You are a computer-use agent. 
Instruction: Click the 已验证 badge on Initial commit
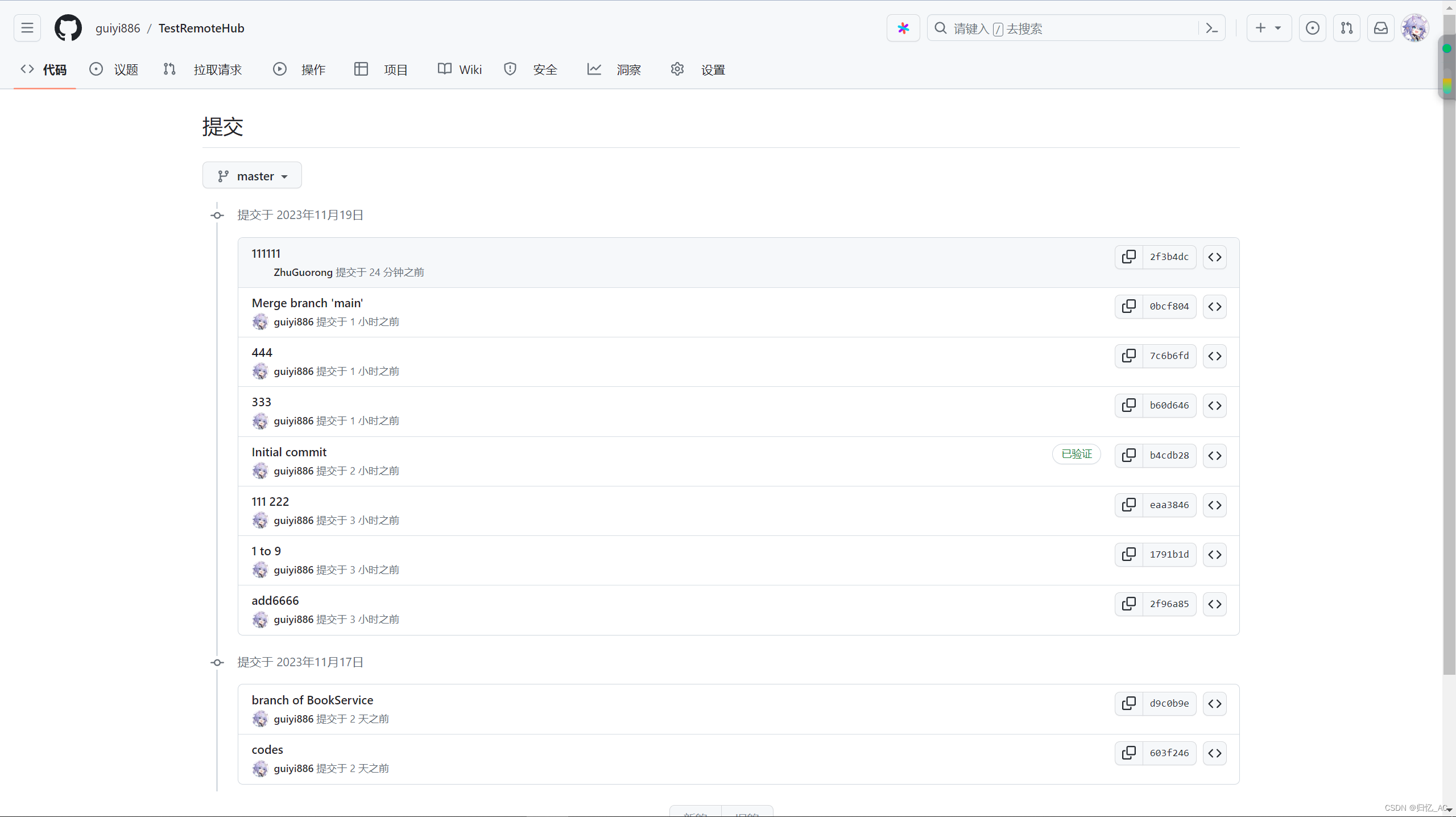(1077, 454)
